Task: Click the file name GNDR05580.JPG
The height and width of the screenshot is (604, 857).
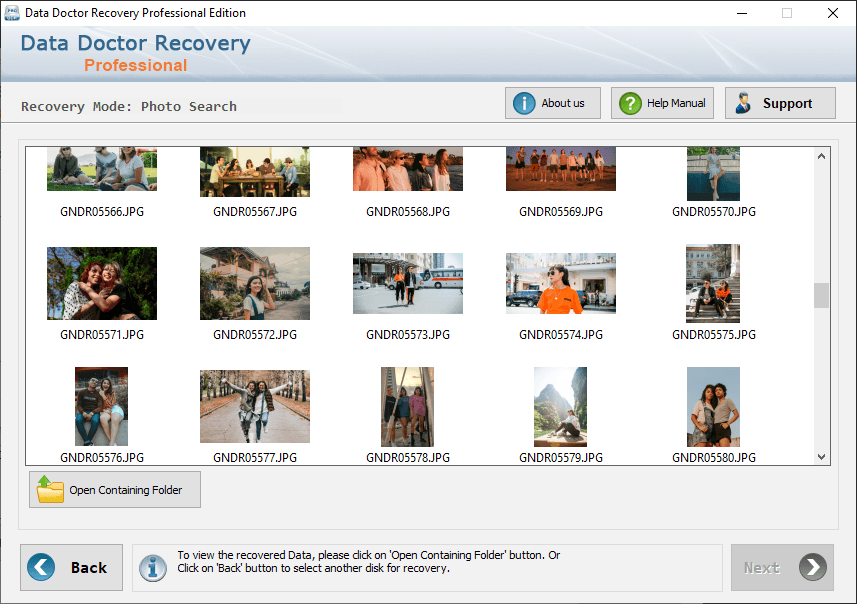Action: (714, 458)
